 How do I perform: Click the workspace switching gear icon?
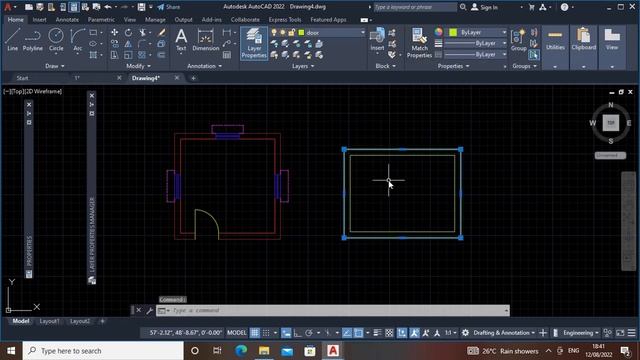click(x=465, y=333)
